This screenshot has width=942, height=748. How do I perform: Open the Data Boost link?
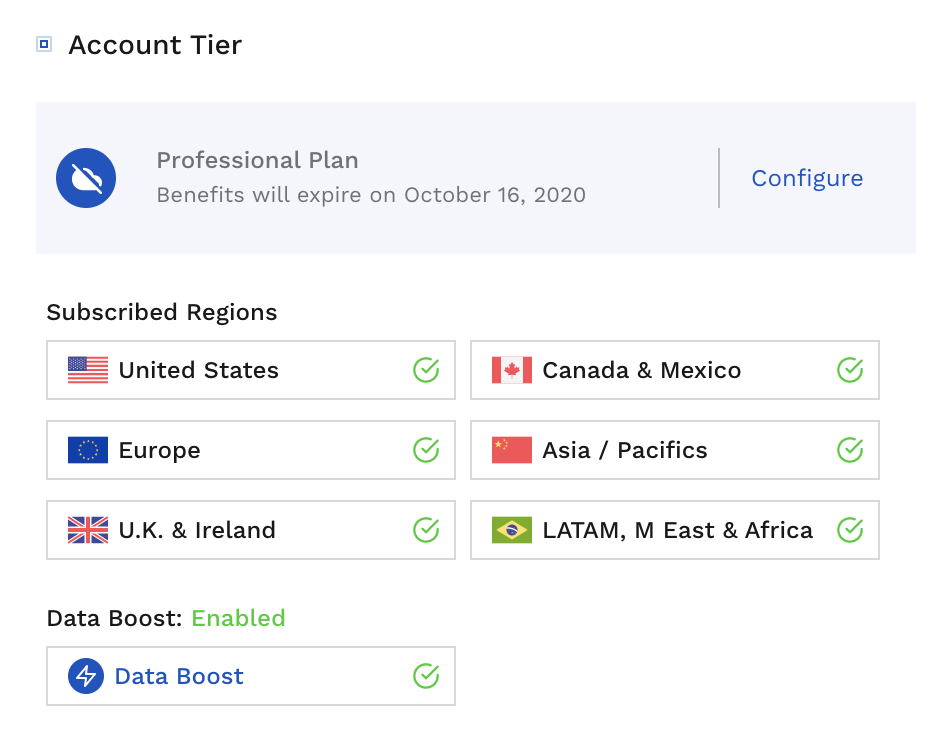pos(179,676)
